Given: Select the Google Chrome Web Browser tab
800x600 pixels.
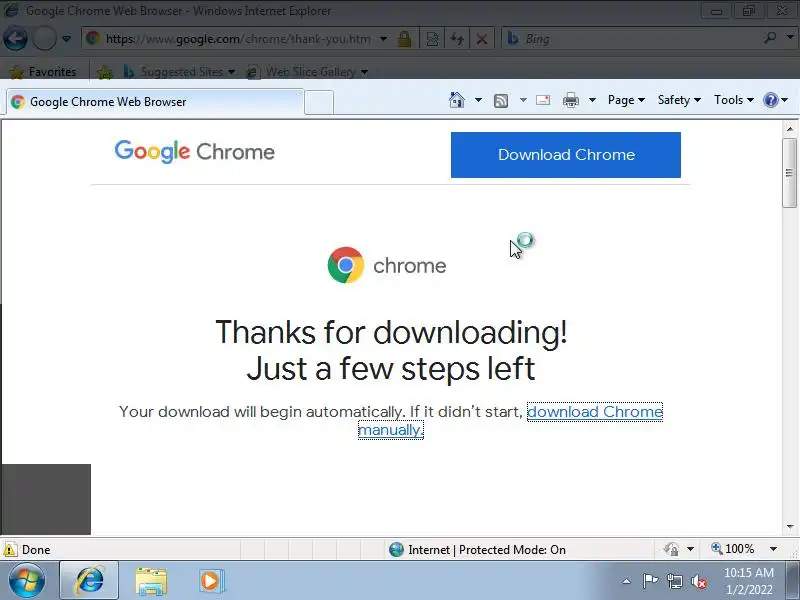Looking at the screenshot, I should point(155,102).
